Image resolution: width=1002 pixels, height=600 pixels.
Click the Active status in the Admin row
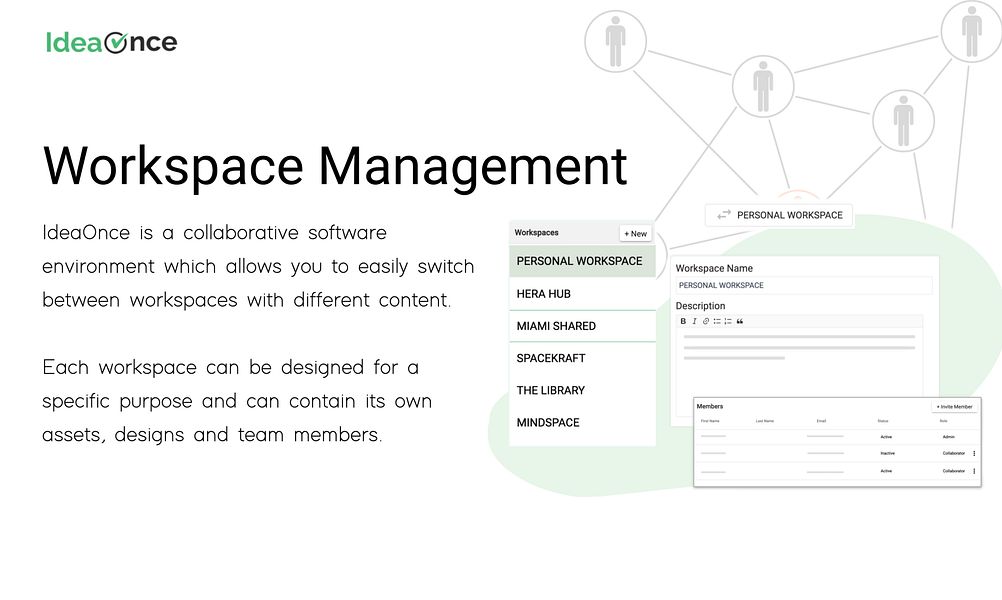(x=886, y=437)
